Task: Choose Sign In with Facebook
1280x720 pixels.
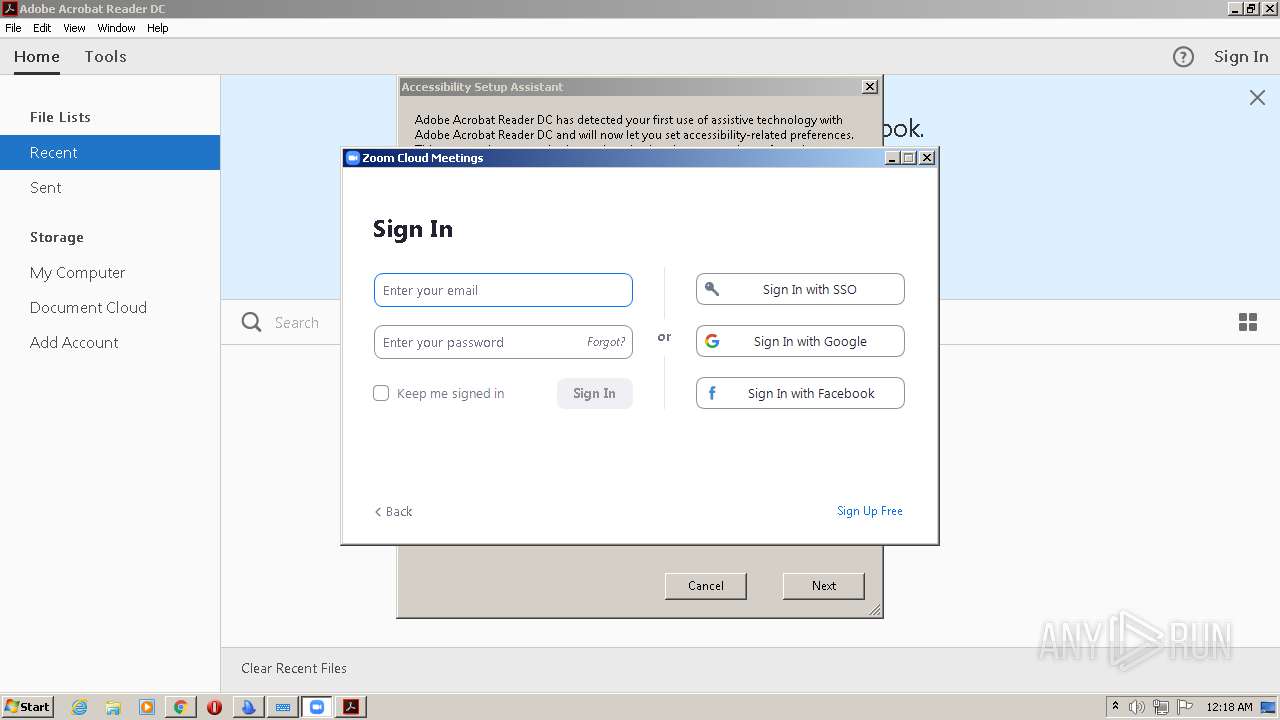Action: (x=800, y=393)
